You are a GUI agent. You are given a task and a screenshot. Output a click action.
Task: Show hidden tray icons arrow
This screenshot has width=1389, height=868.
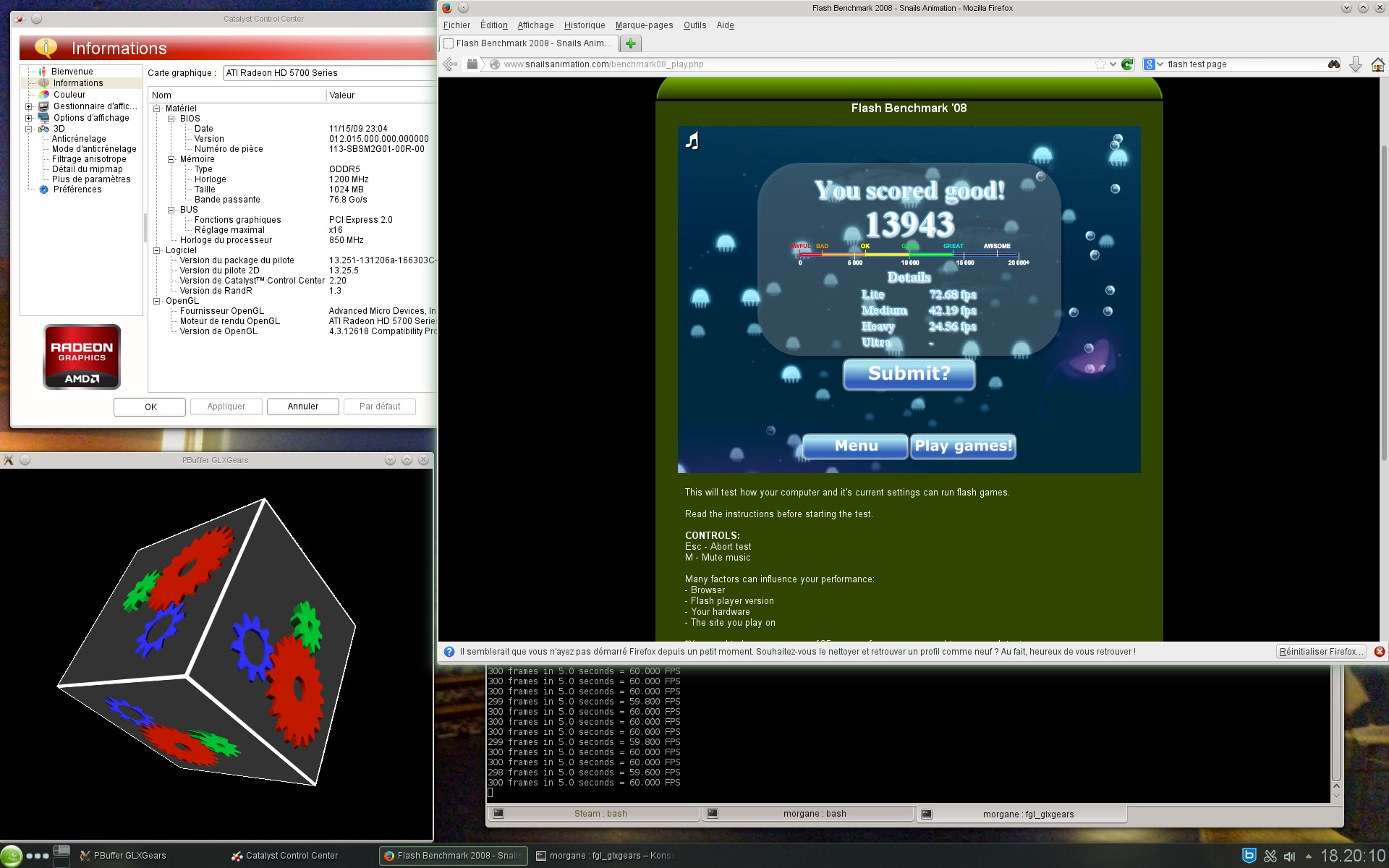pyautogui.click(x=1308, y=856)
